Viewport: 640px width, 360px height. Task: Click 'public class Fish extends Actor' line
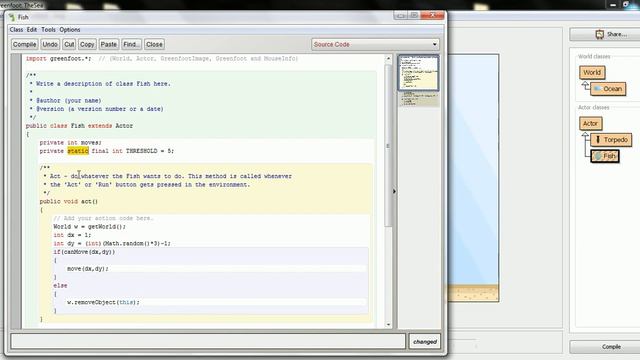tap(79, 126)
